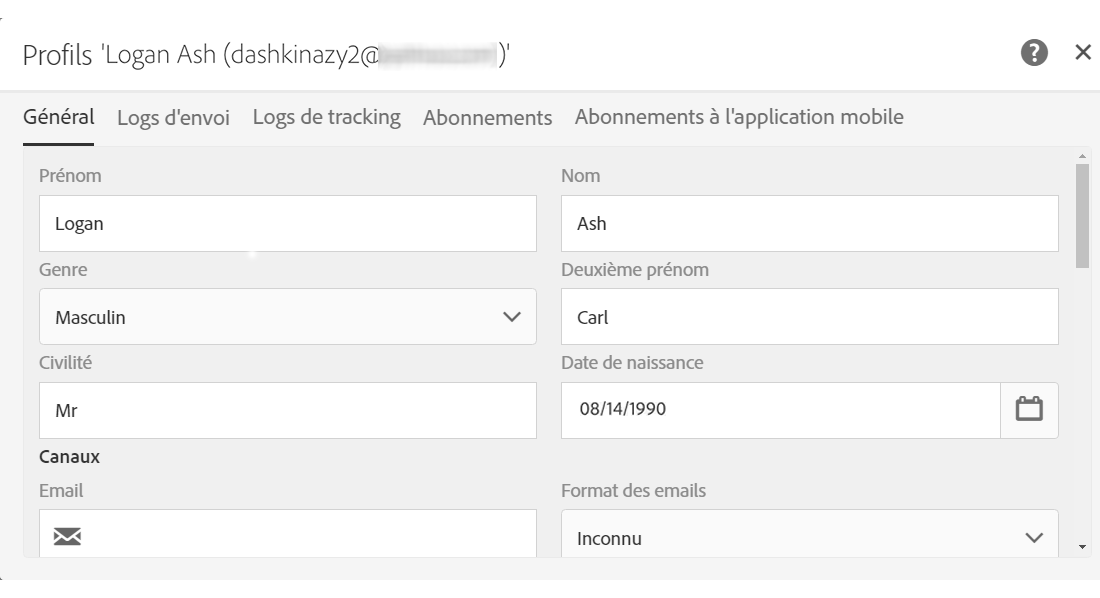Edit the Deuxième prénom field
This screenshot has height=598, width=1100.
pos(809,318)
